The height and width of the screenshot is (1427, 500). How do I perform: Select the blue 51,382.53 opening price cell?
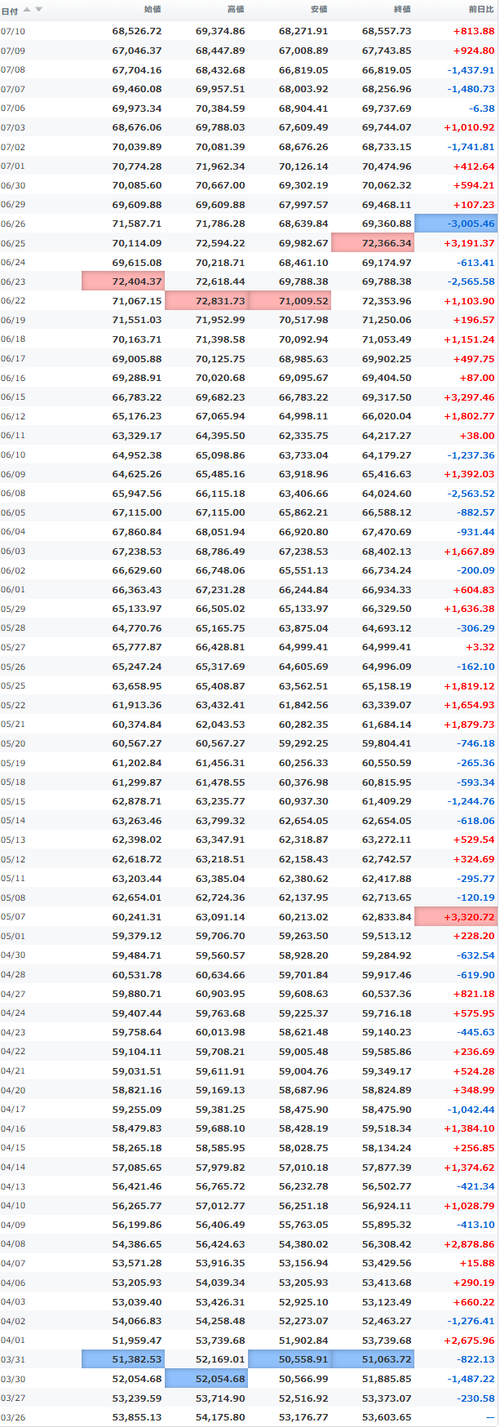pos(123,1358)
